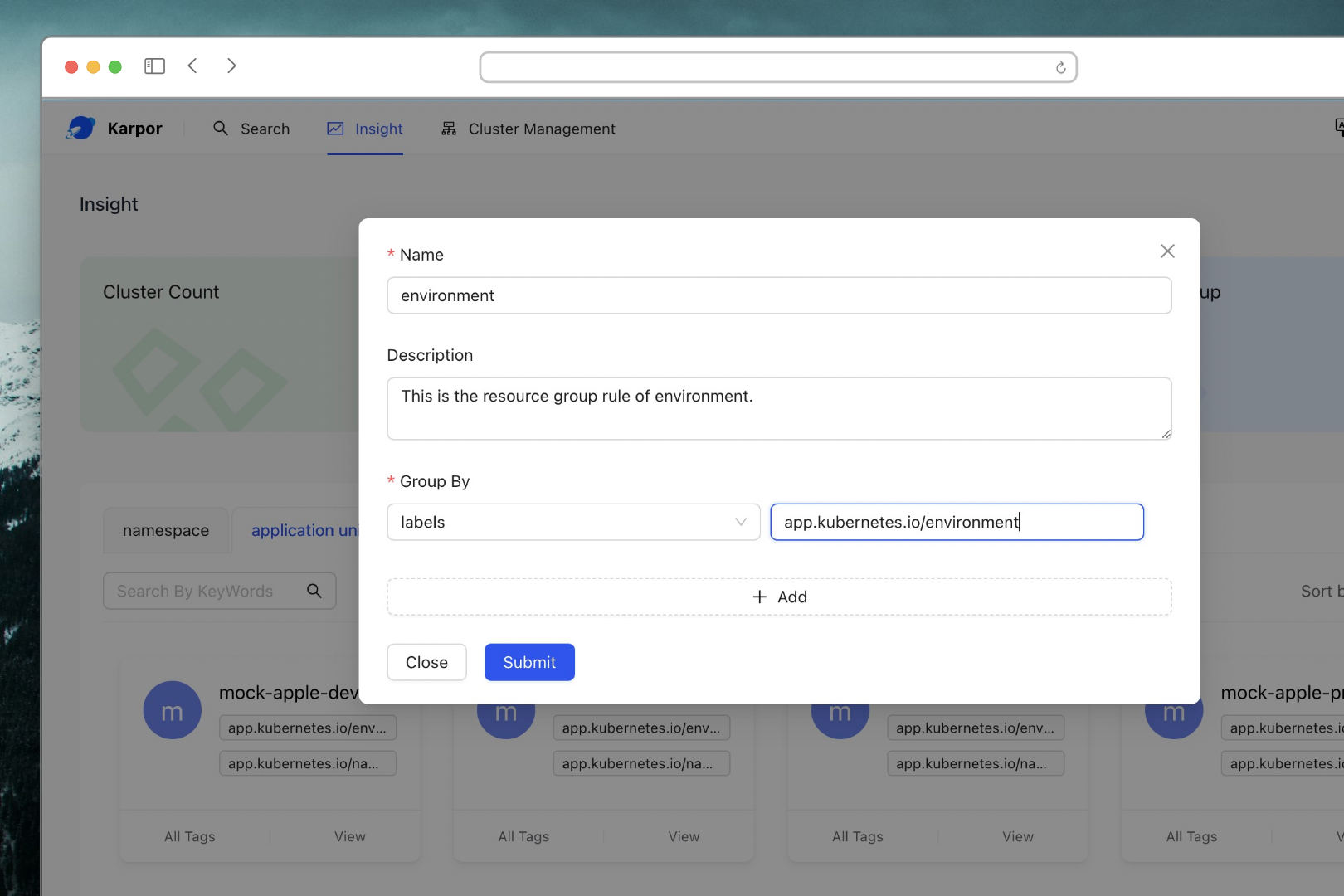Image resolution: width=1344 pixels, height=896 pixels.
Task: Click the magnifier in keyword search box
Action: pos(314,591)
